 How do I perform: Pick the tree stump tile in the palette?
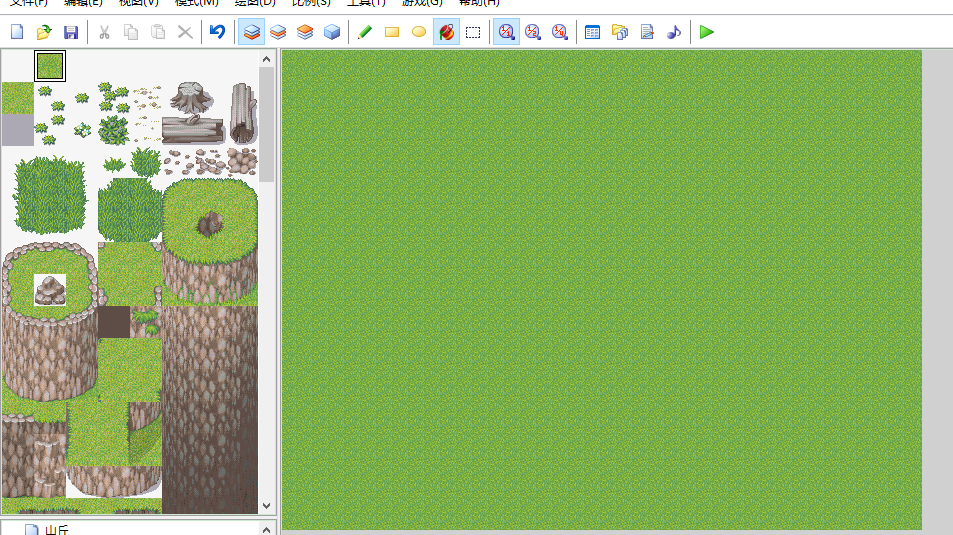pyautogui.click(x=193, y=98)
